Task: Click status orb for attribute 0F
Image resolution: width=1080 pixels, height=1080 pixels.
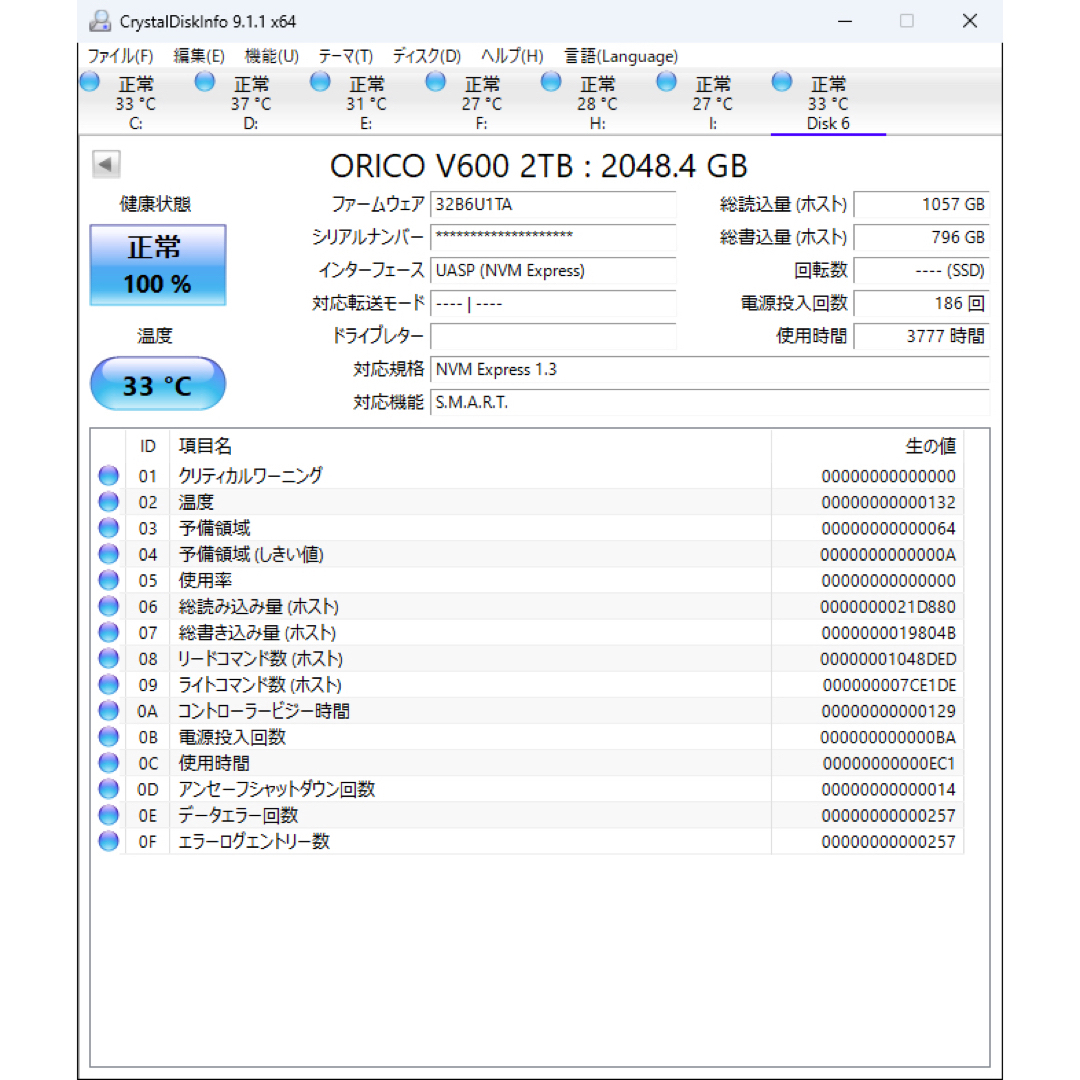Action: click(x=108, y=841)
